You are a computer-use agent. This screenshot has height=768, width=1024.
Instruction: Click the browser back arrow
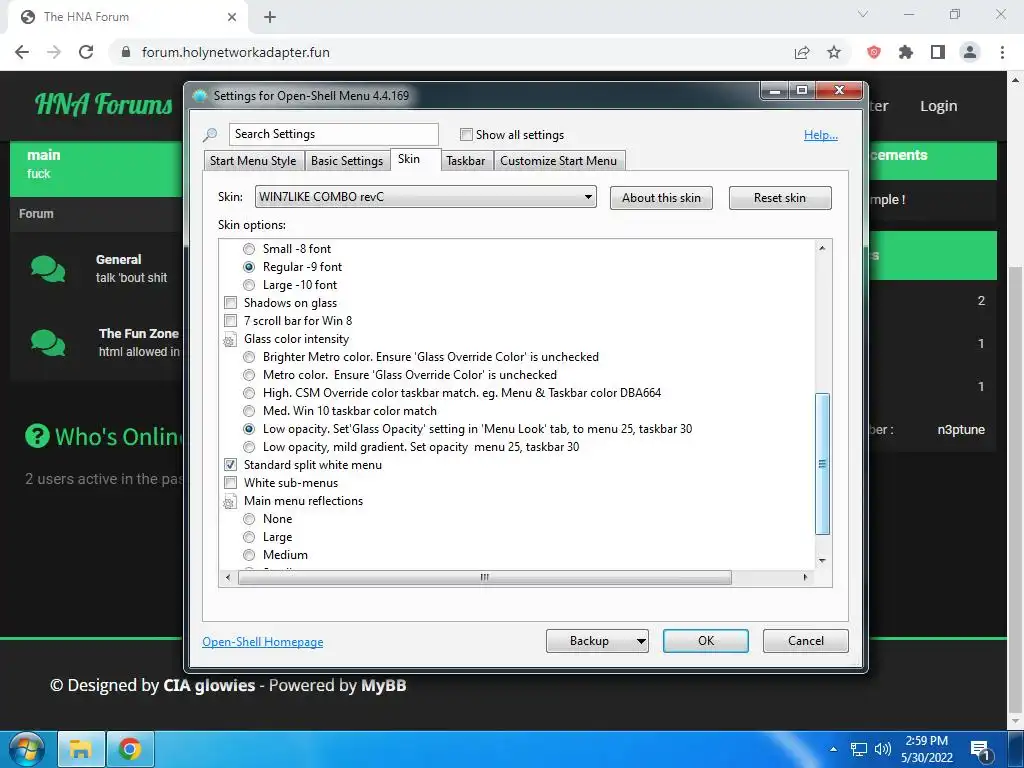pyautogui.click(x=22, y=52)
